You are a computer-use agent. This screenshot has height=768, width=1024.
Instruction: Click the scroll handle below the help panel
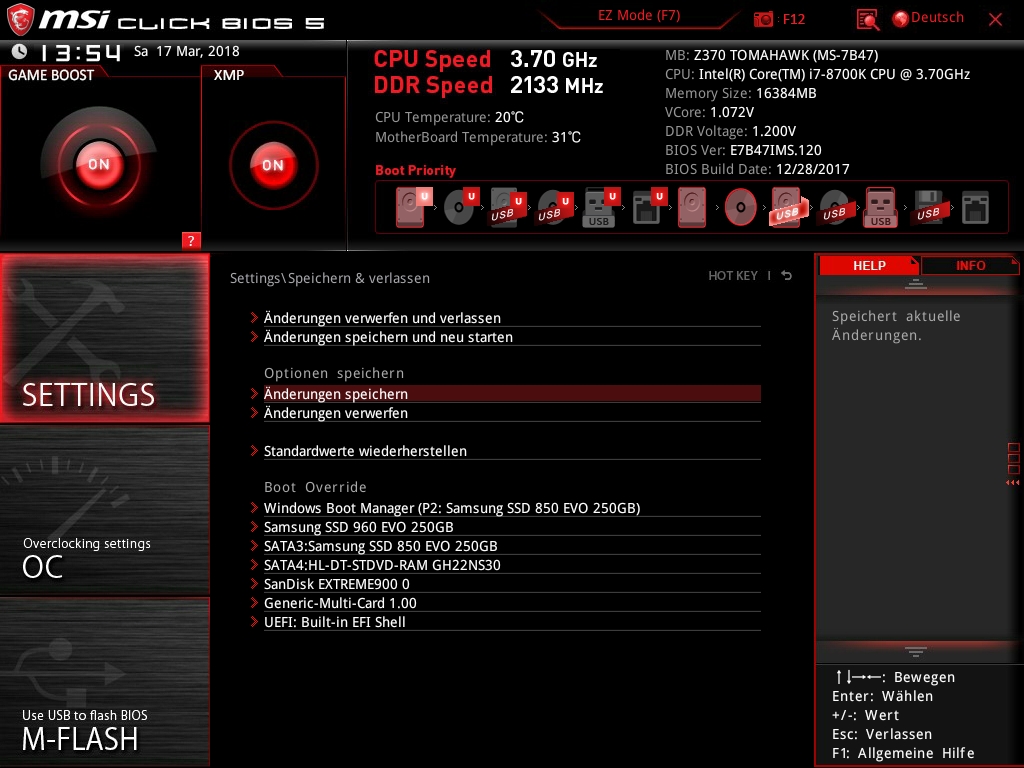(x=916, y=651)
